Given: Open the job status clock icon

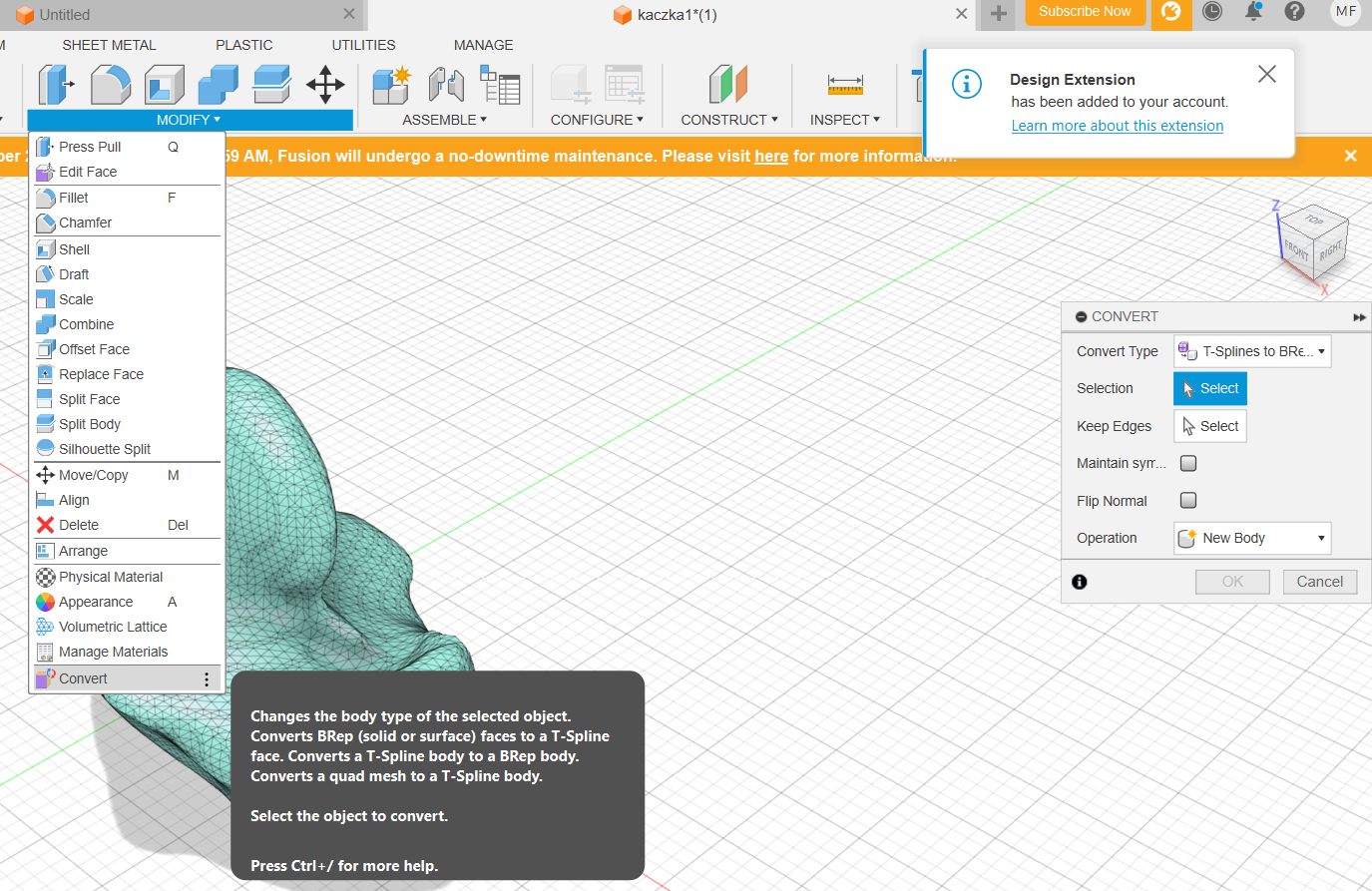Looking at the screenshot, I should (1212, 12).
